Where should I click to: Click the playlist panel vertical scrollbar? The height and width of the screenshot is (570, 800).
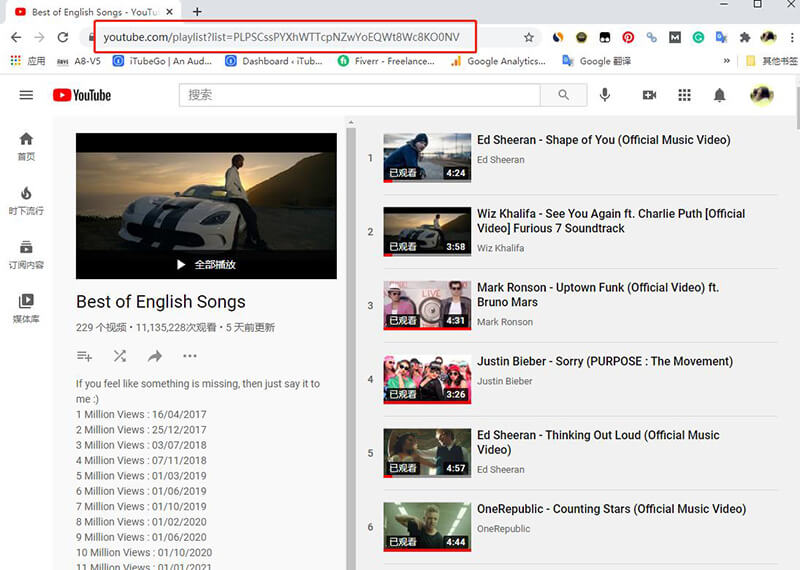[351, 347]
